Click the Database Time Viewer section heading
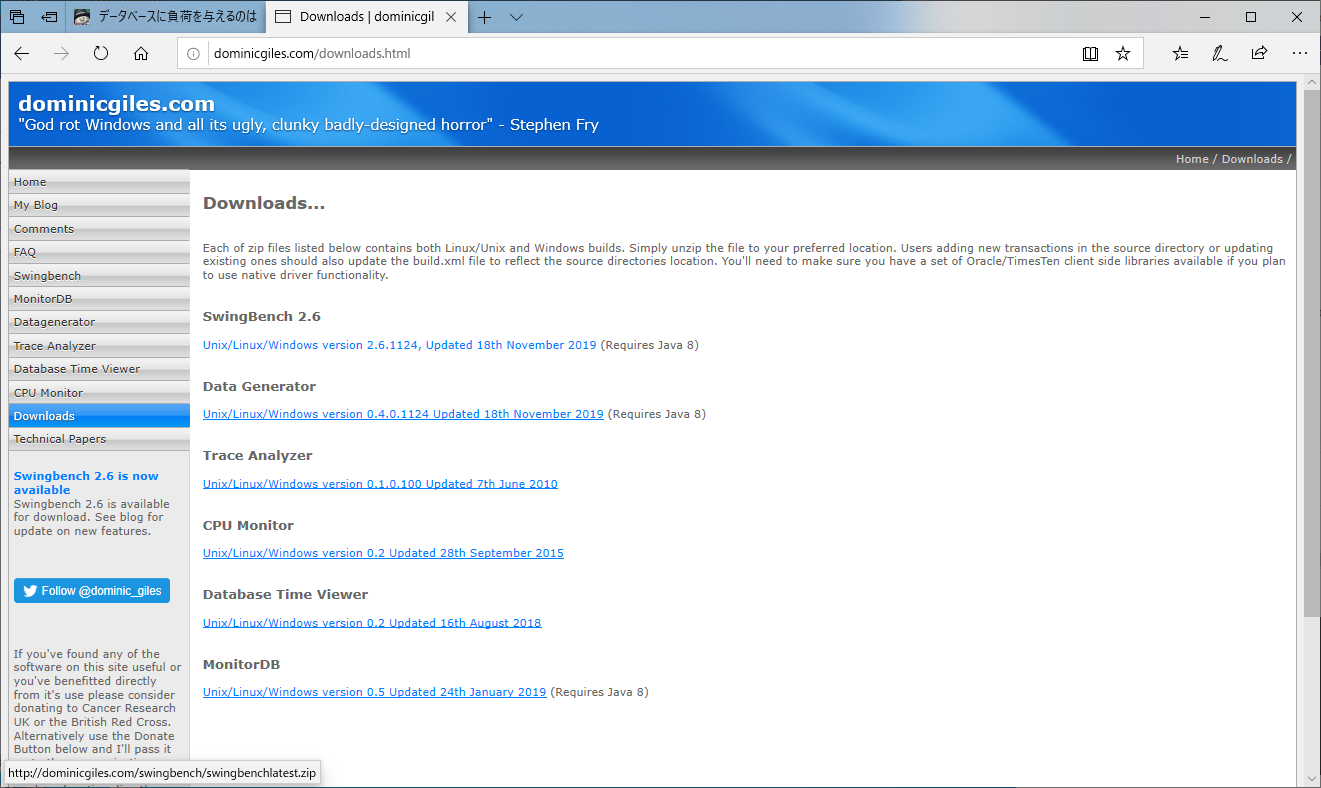The height and width of the screenshot is (788, 1321). 286,594
